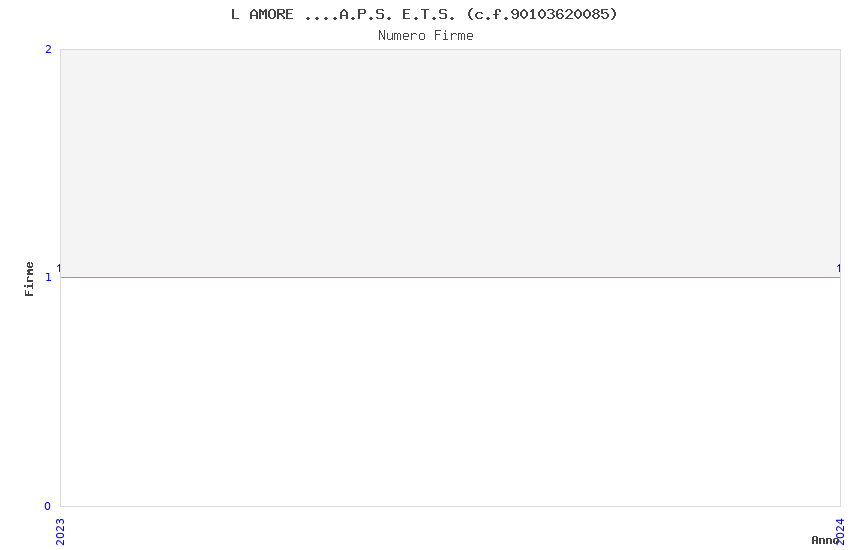Click the word 'AMORE' in the title
The width and height of the screenshot is (850, 550).
[271, 15]
